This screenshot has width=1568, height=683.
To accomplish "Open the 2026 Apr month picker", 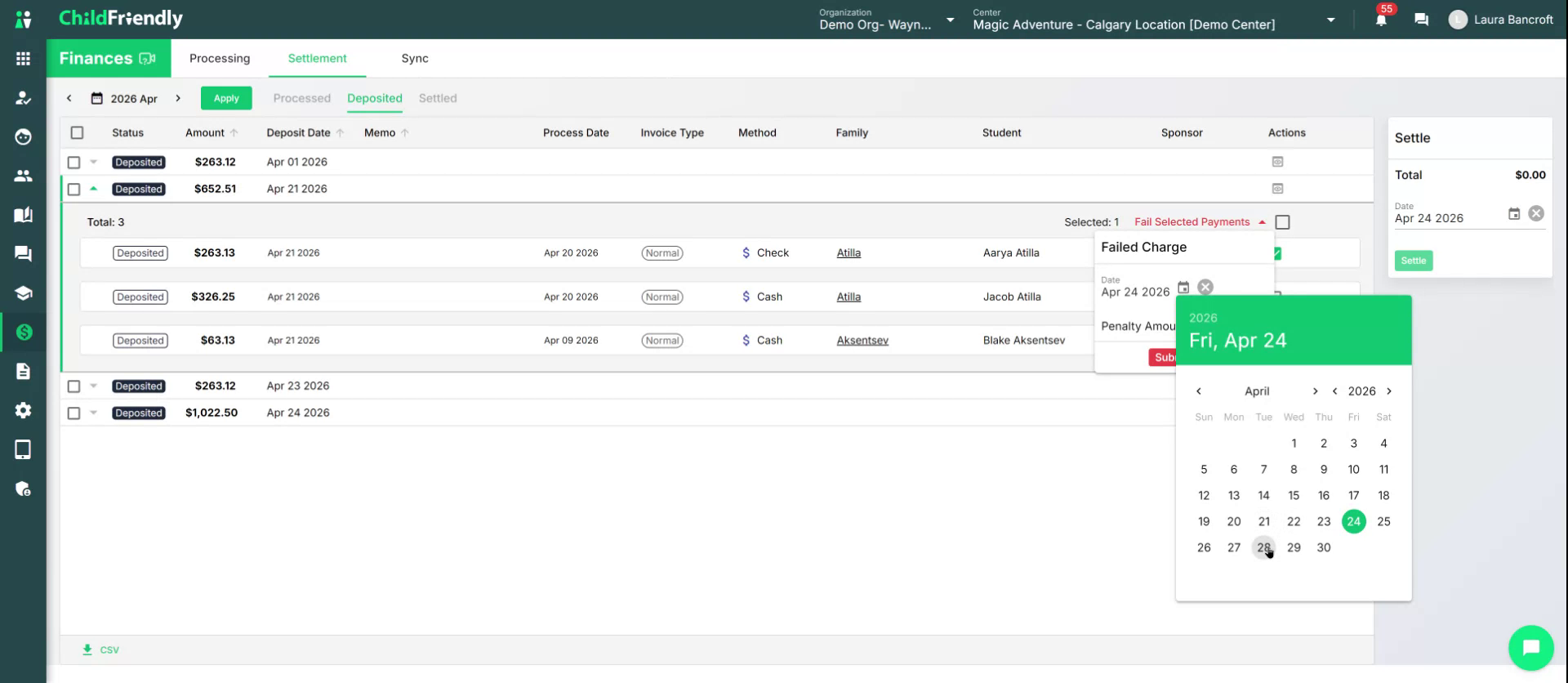I will (x=125, y=99).
